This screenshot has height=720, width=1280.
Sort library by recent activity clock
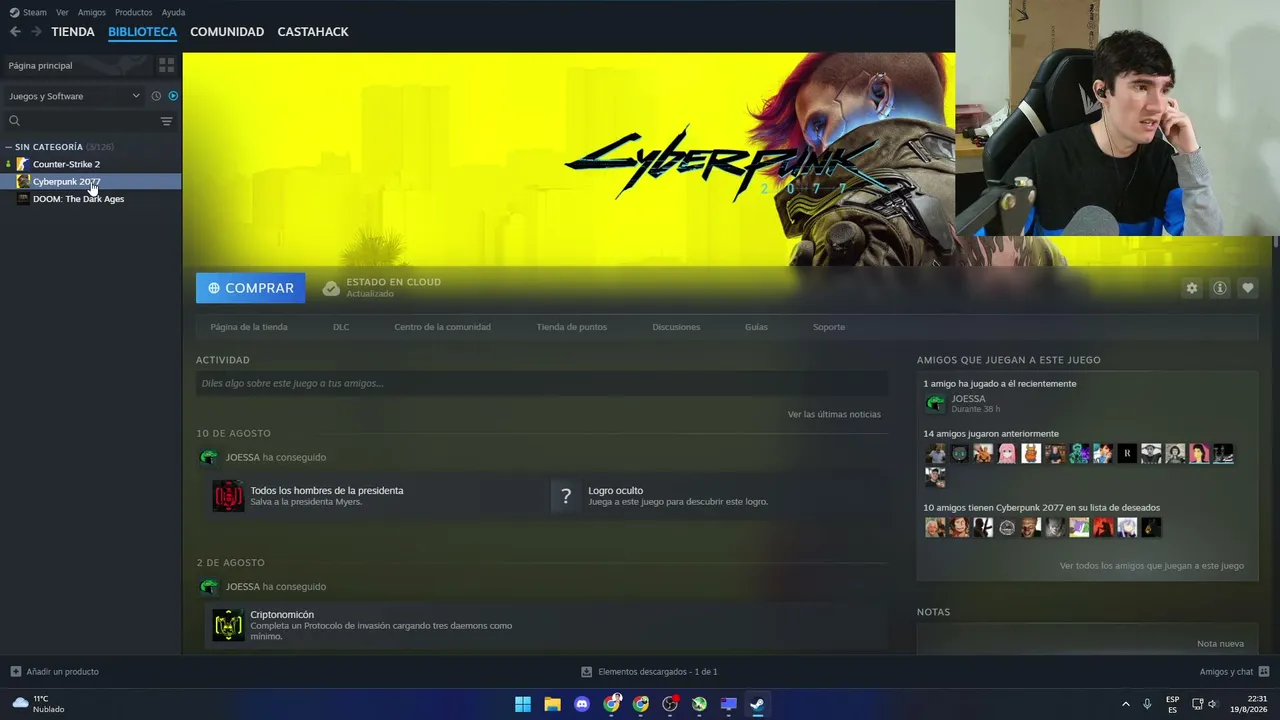point(156,96)
